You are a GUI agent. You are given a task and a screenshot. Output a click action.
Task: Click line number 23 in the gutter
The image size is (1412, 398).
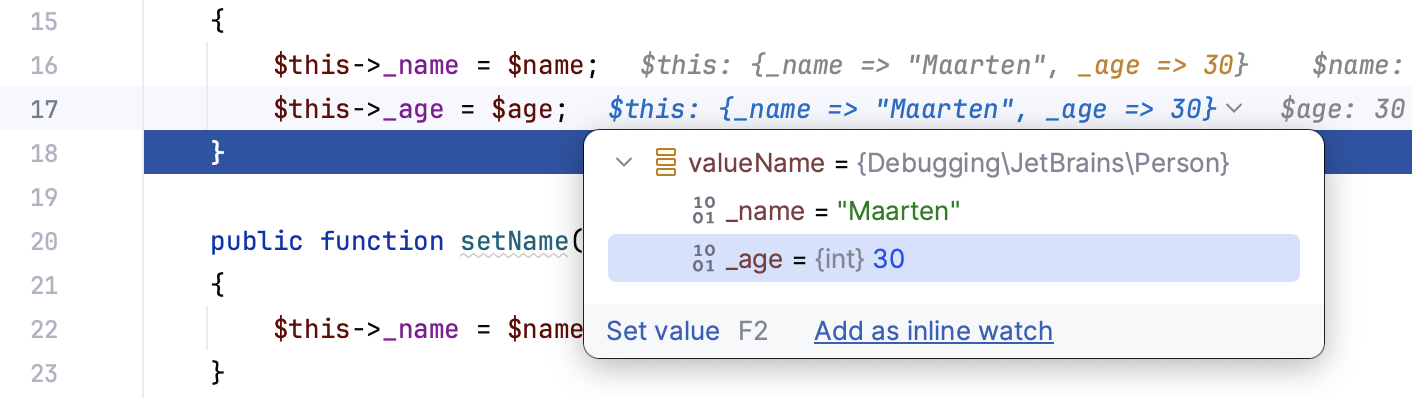[x=44, y=373]
